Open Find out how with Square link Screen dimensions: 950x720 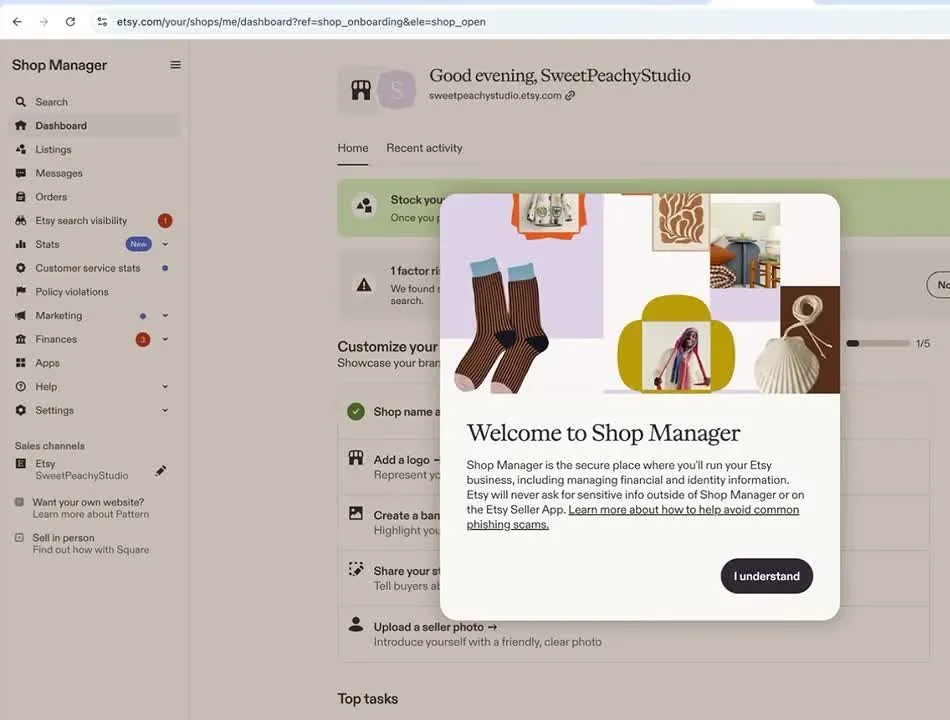click(x=91, y=550)
